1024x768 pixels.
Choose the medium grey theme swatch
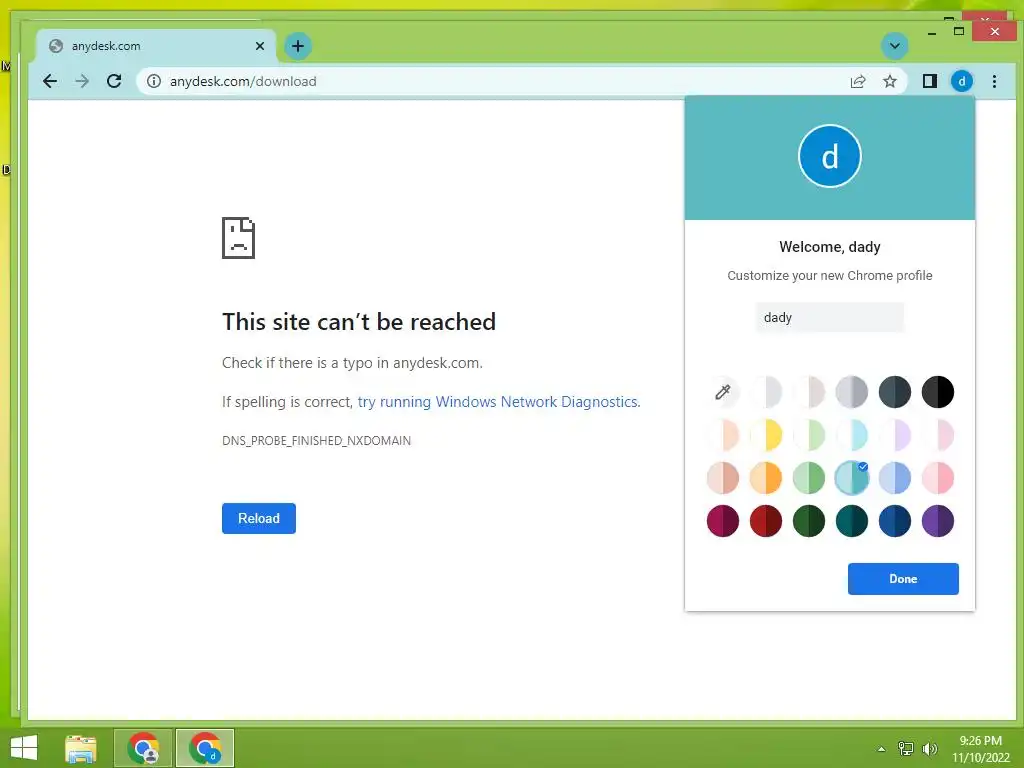[x=852, y=392]
